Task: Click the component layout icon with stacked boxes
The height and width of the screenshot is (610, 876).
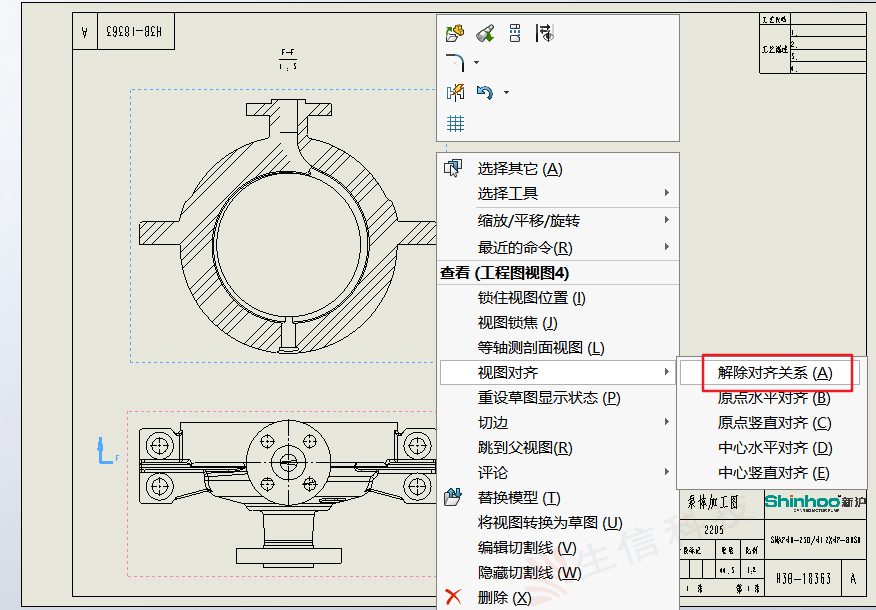Action: coord(515,33)
